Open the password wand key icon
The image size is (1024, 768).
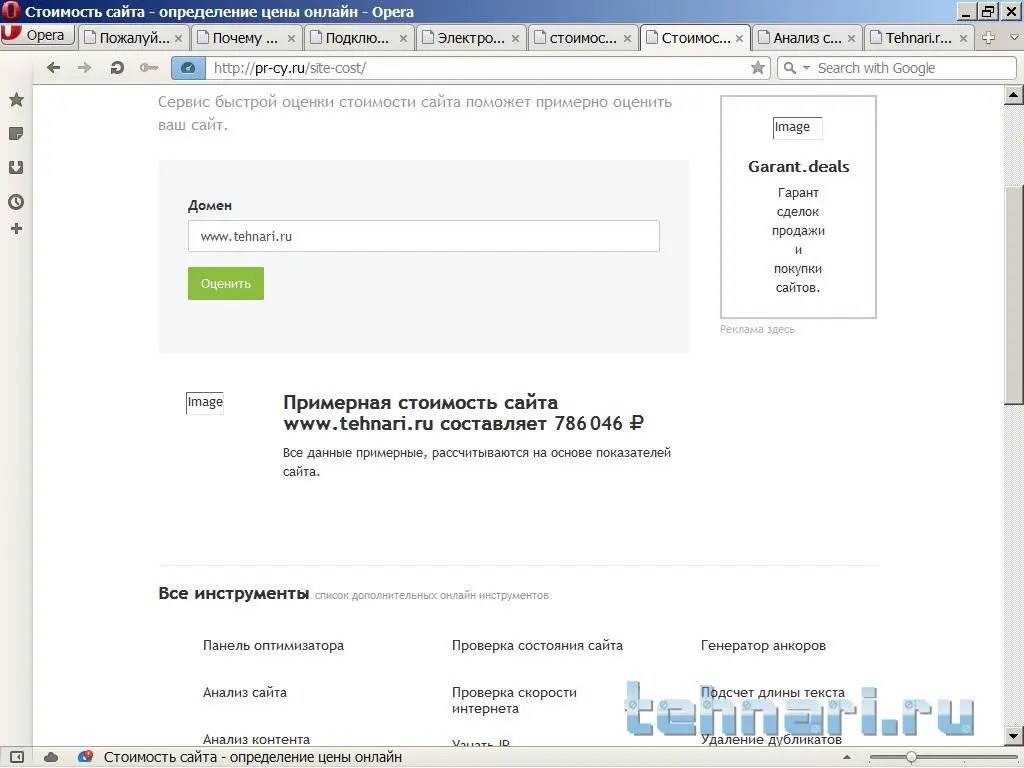point(149,68)
